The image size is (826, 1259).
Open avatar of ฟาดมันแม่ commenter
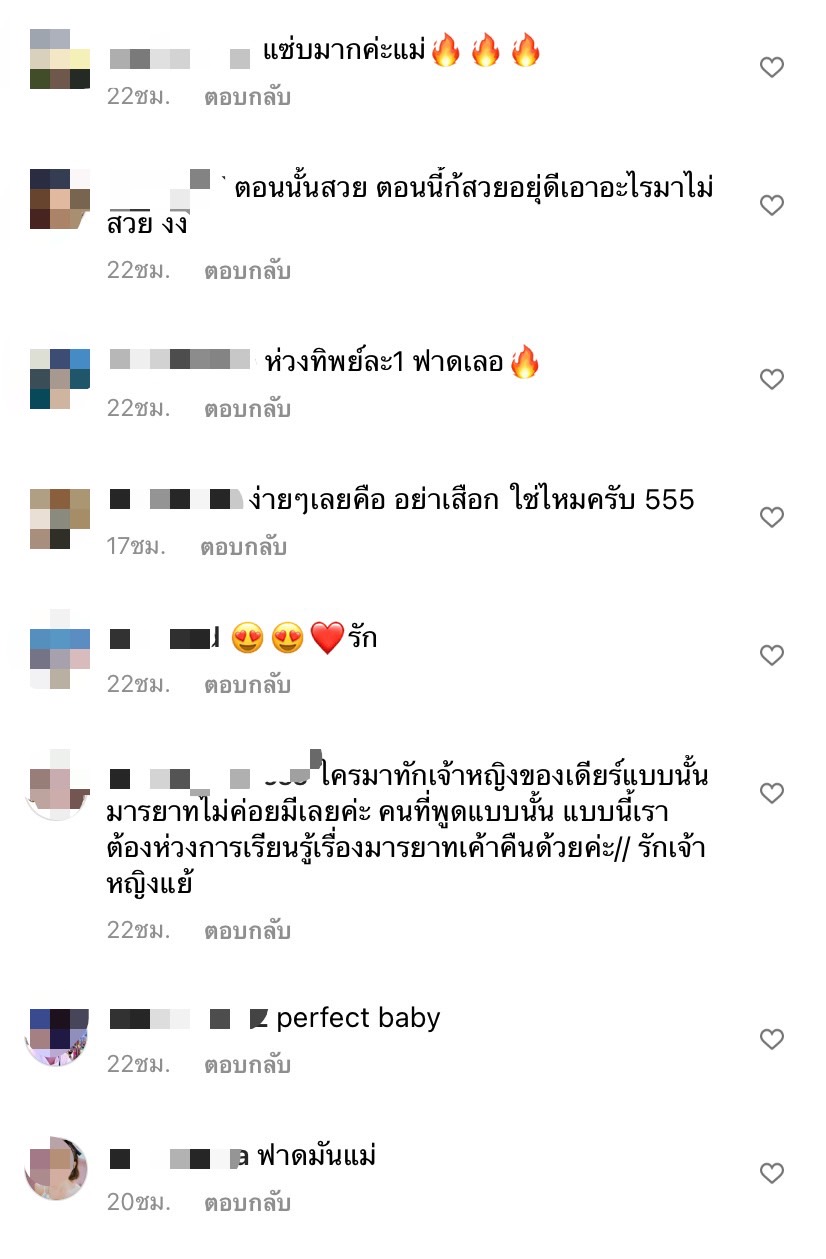56,1168
